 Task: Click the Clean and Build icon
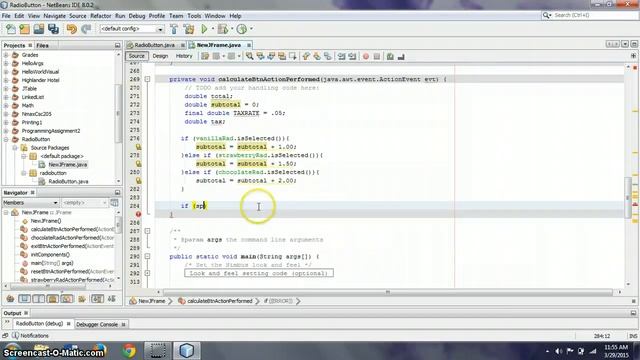click(x=189, y=29)
